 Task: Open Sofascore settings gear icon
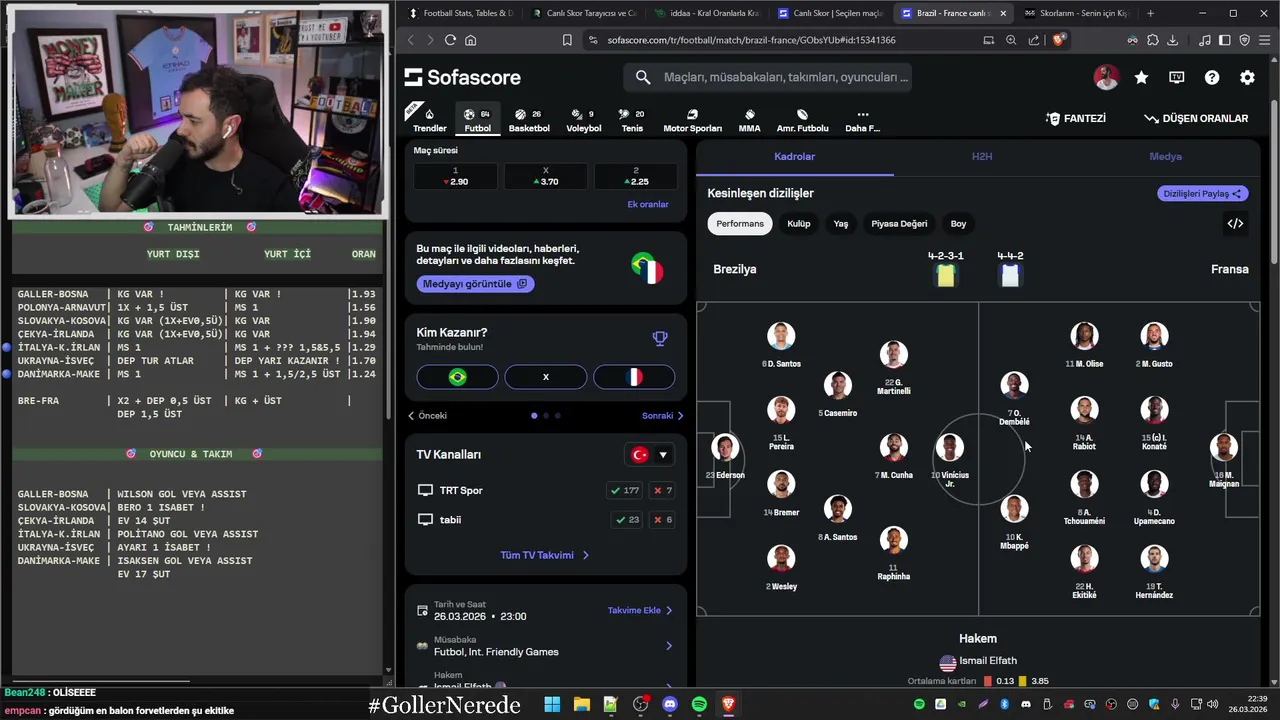(1247, 77)
